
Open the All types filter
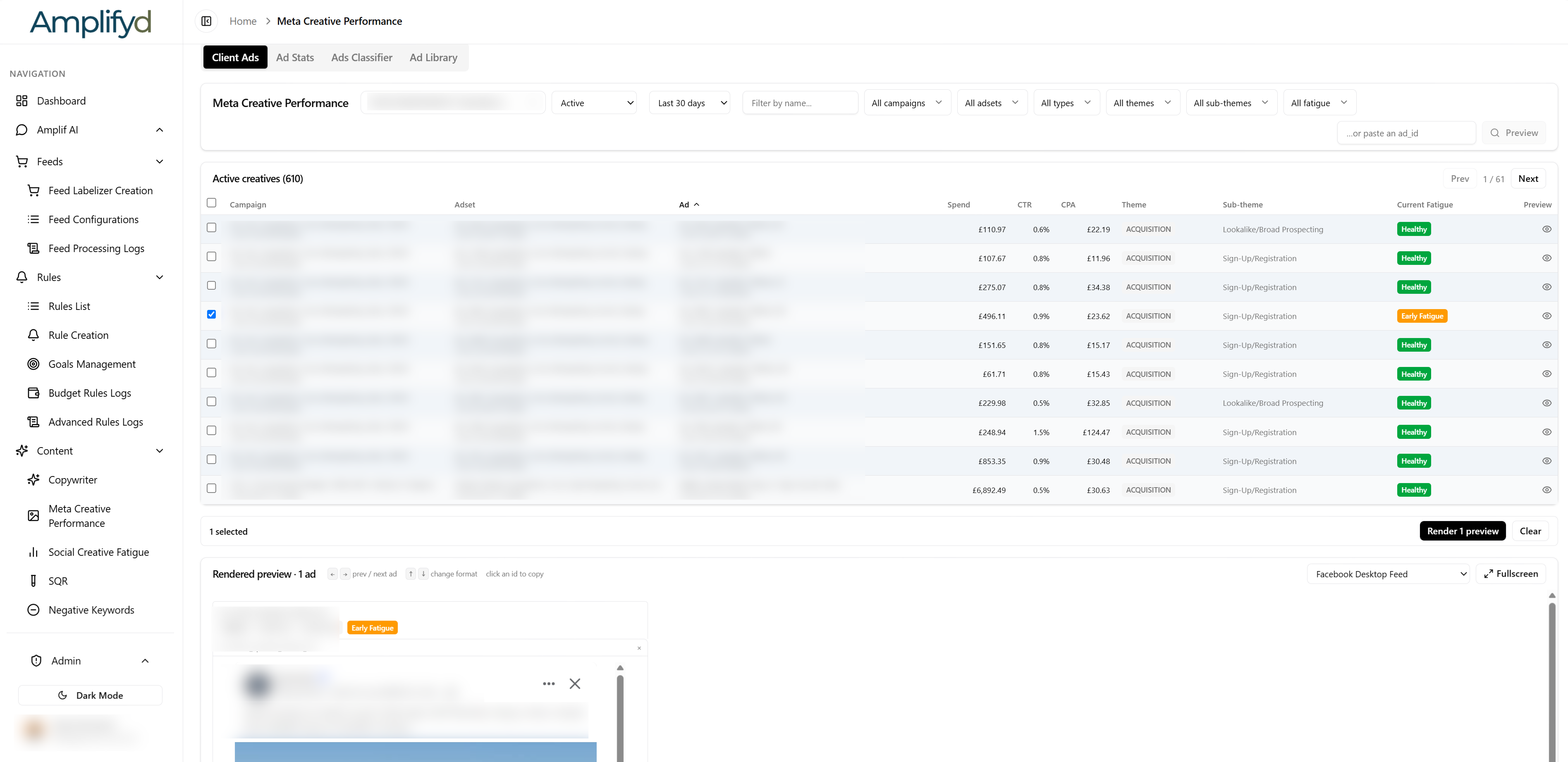coord(1066,103)
